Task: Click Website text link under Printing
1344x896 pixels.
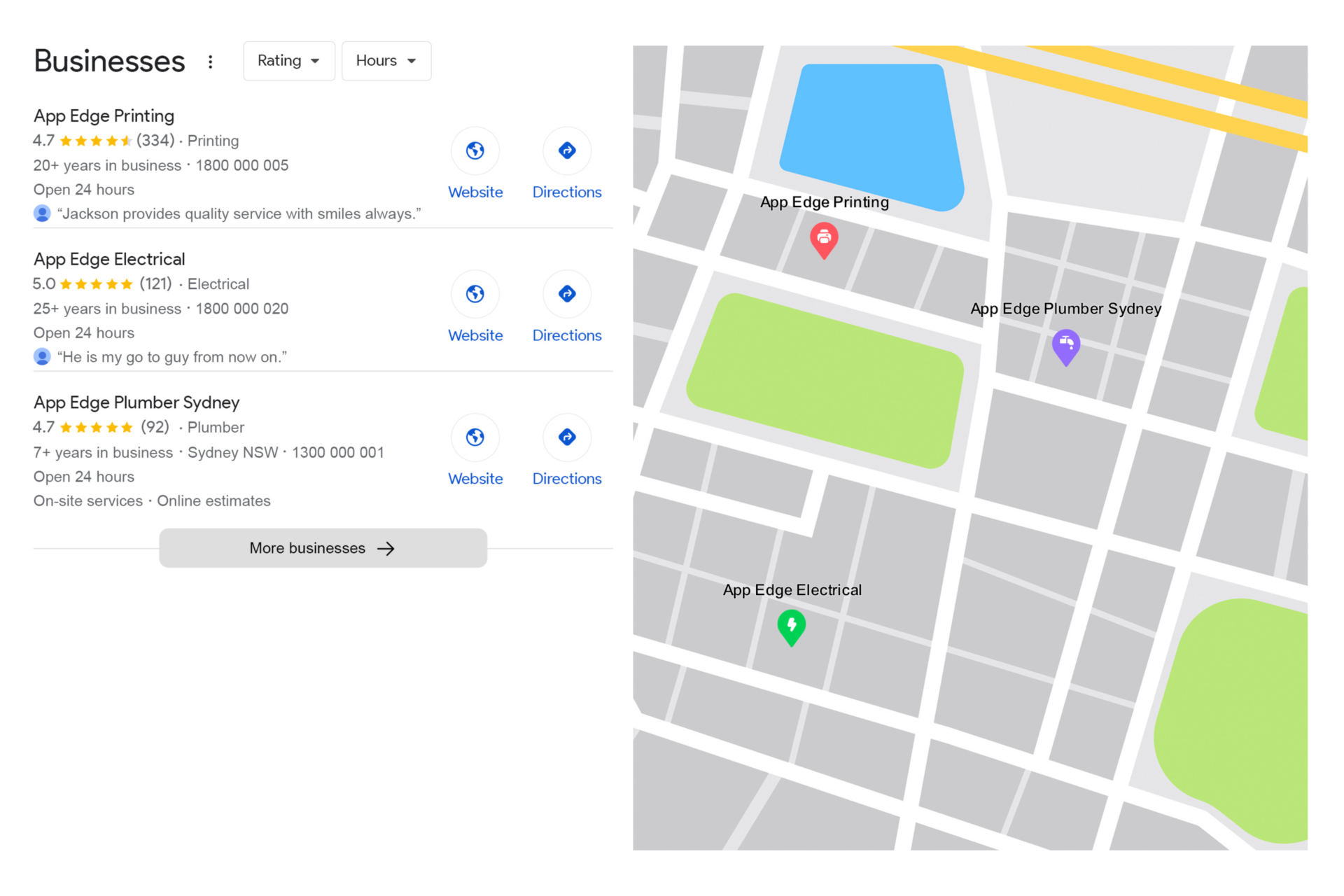Action: coord(475,192)
